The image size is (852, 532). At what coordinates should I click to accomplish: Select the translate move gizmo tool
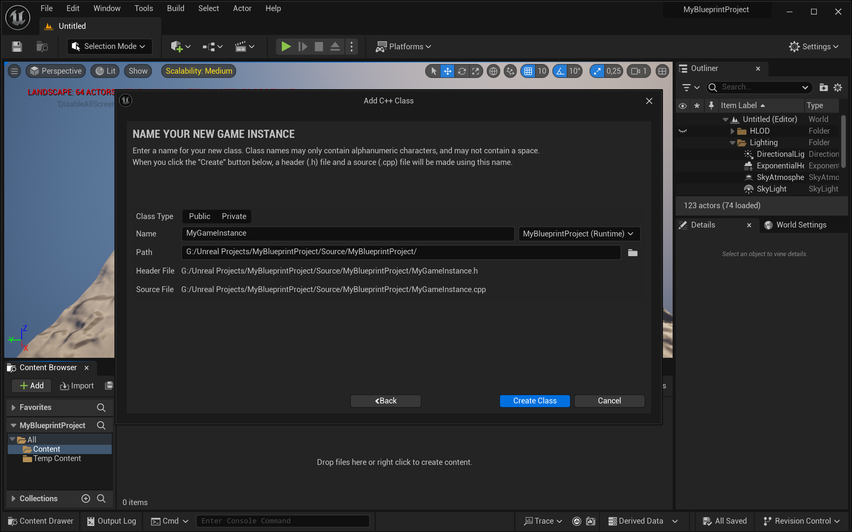[x=447, y=71]
